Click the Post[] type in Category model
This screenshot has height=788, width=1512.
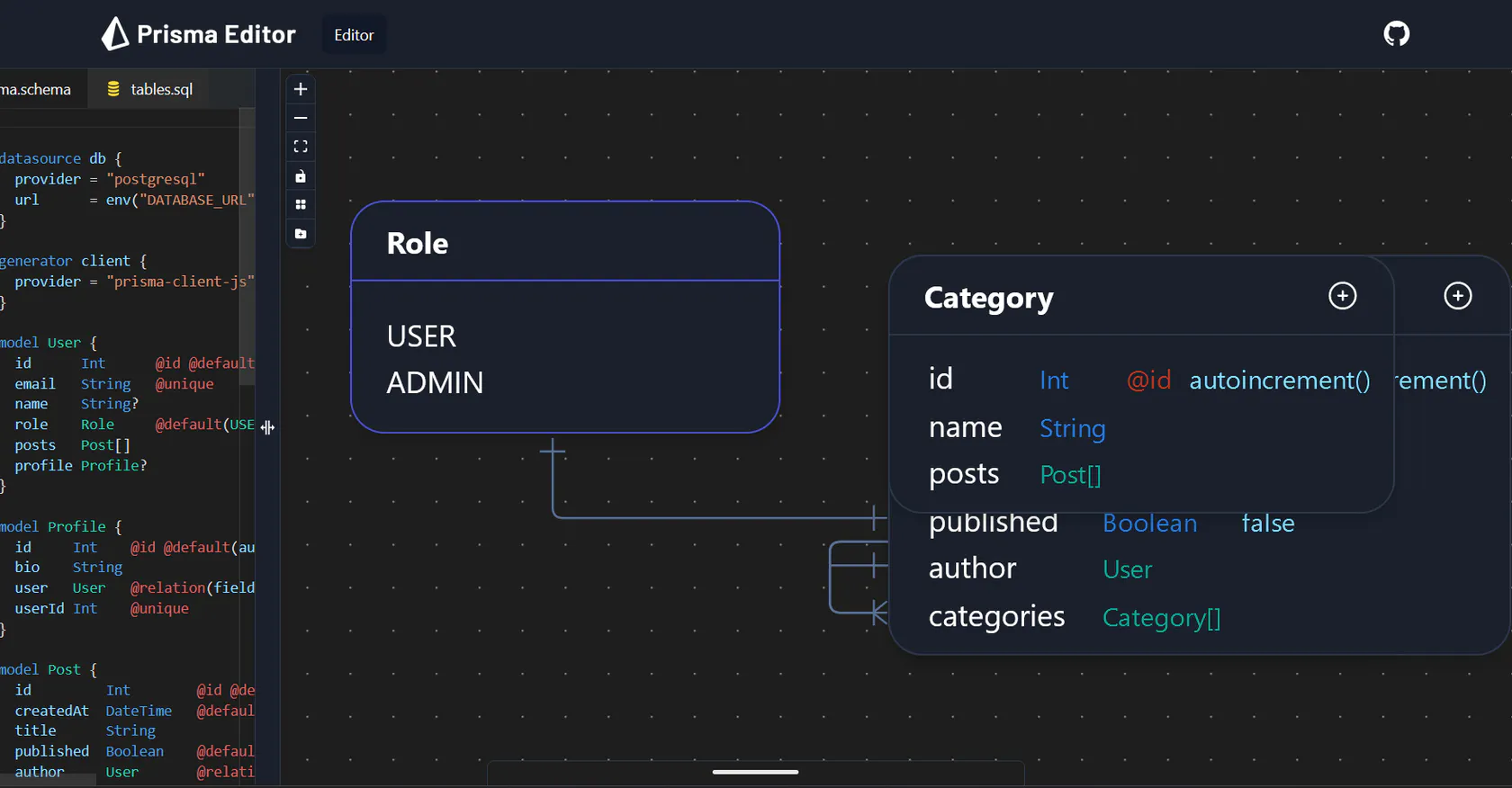1070,475
